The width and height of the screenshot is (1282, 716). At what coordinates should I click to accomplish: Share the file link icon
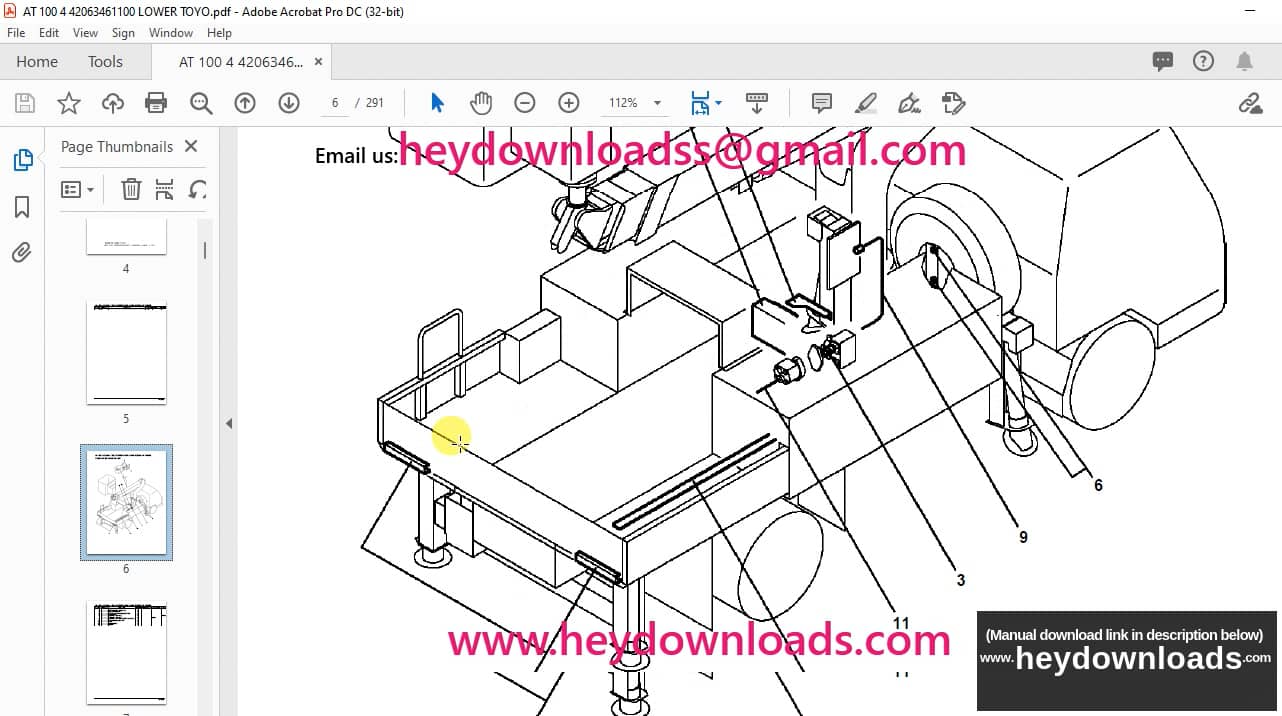(x=1250, y=103)
